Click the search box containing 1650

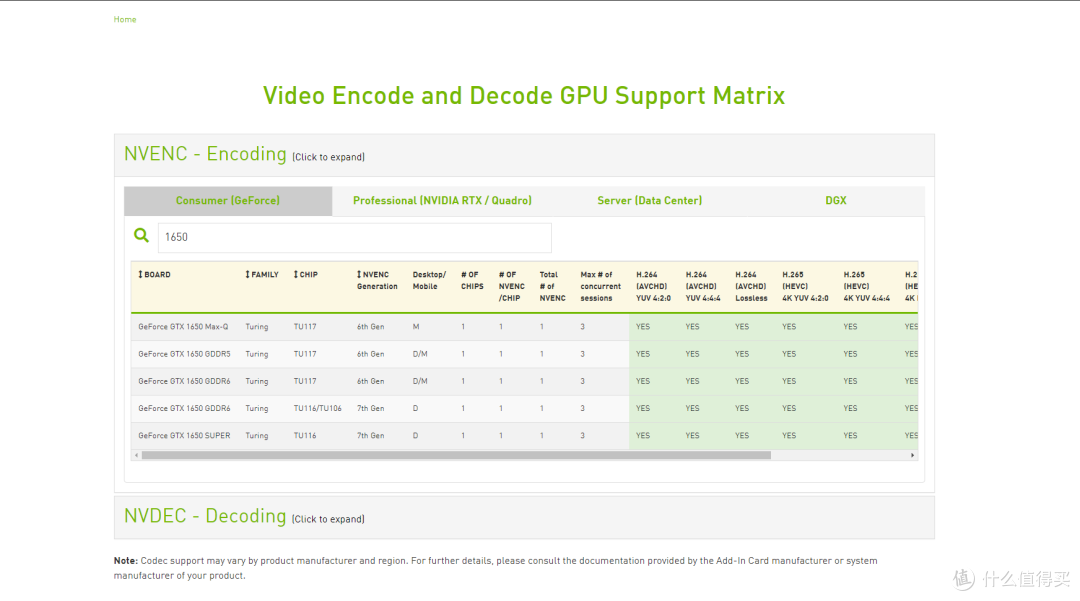pos(355,237)
